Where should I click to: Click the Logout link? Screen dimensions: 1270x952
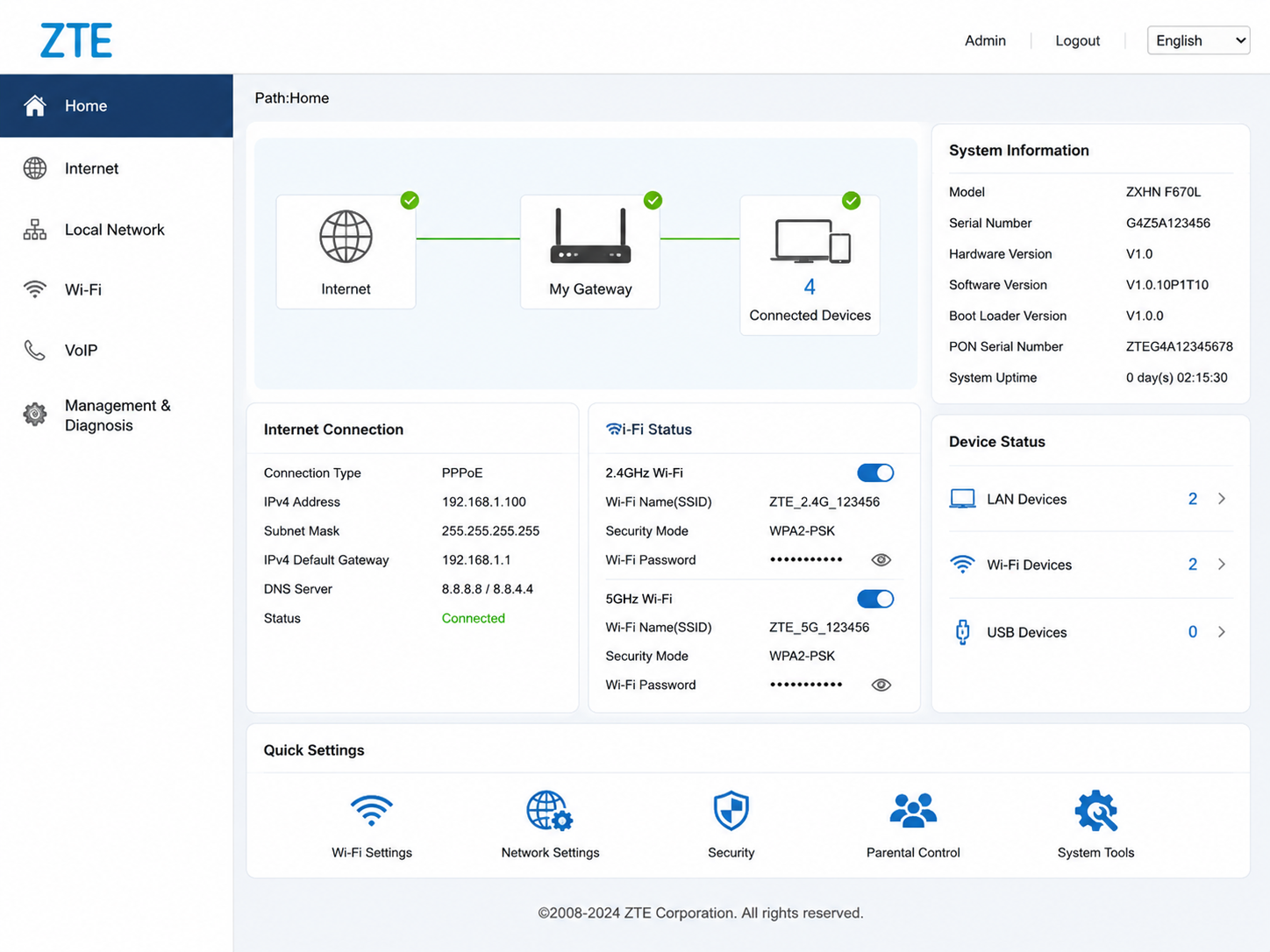tap(1078, 40)
